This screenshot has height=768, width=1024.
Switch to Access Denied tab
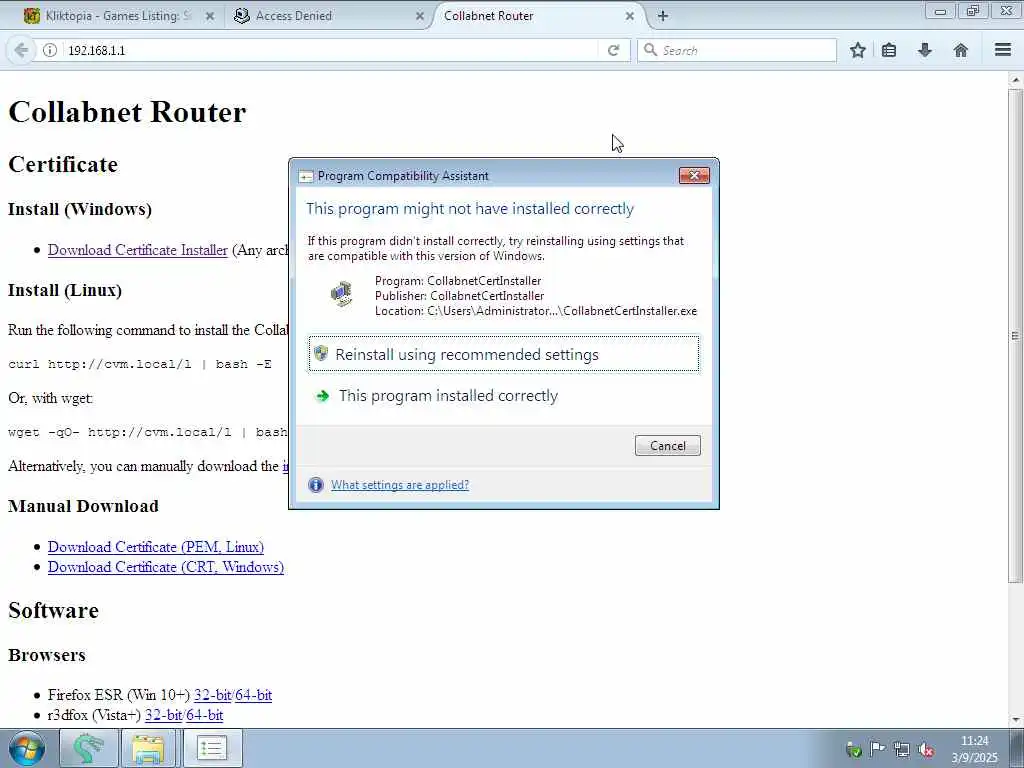point(327,16)
